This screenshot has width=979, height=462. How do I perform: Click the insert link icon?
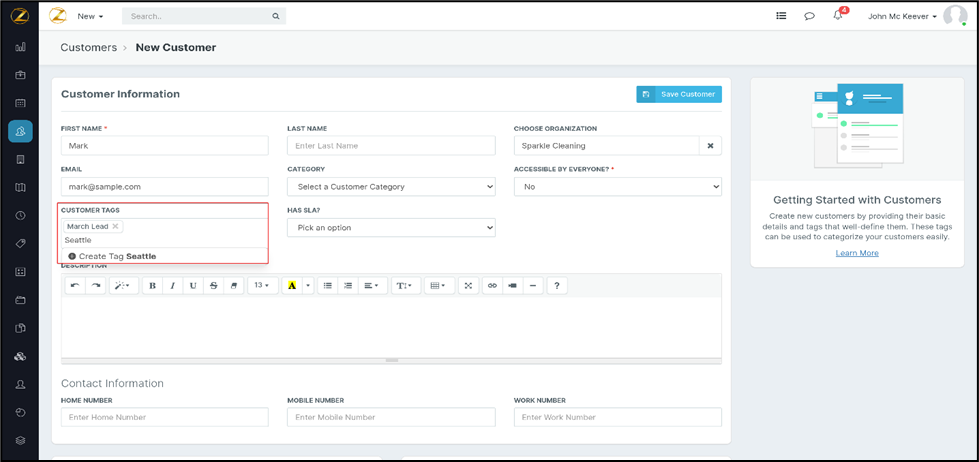click(x=491, y=286)
